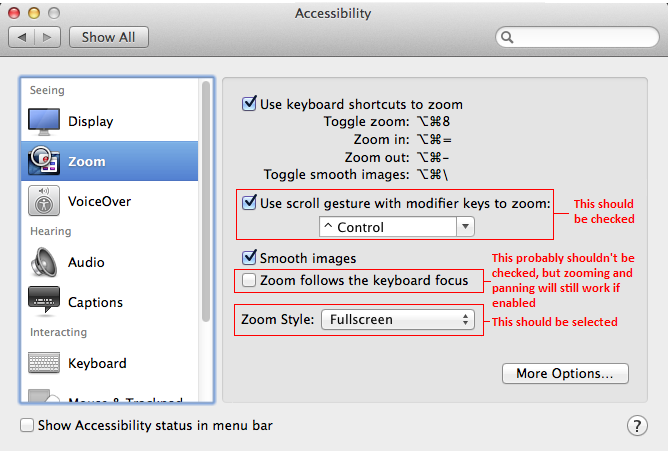Uncheck Use keyboard shortcuts to zoom
Image resolution: width=668 pixels, height=451 pixels.
[x=249, y=103]
